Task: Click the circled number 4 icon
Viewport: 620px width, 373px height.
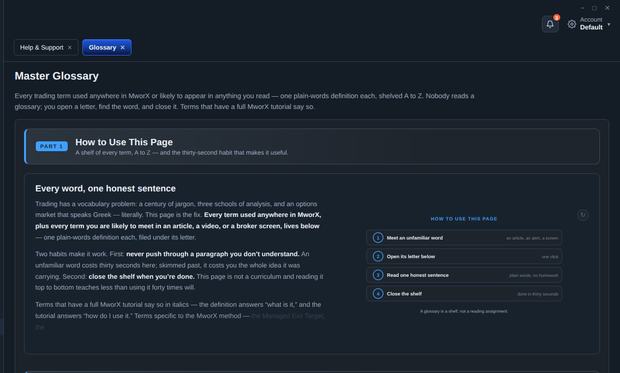Action: click(378, 294)
